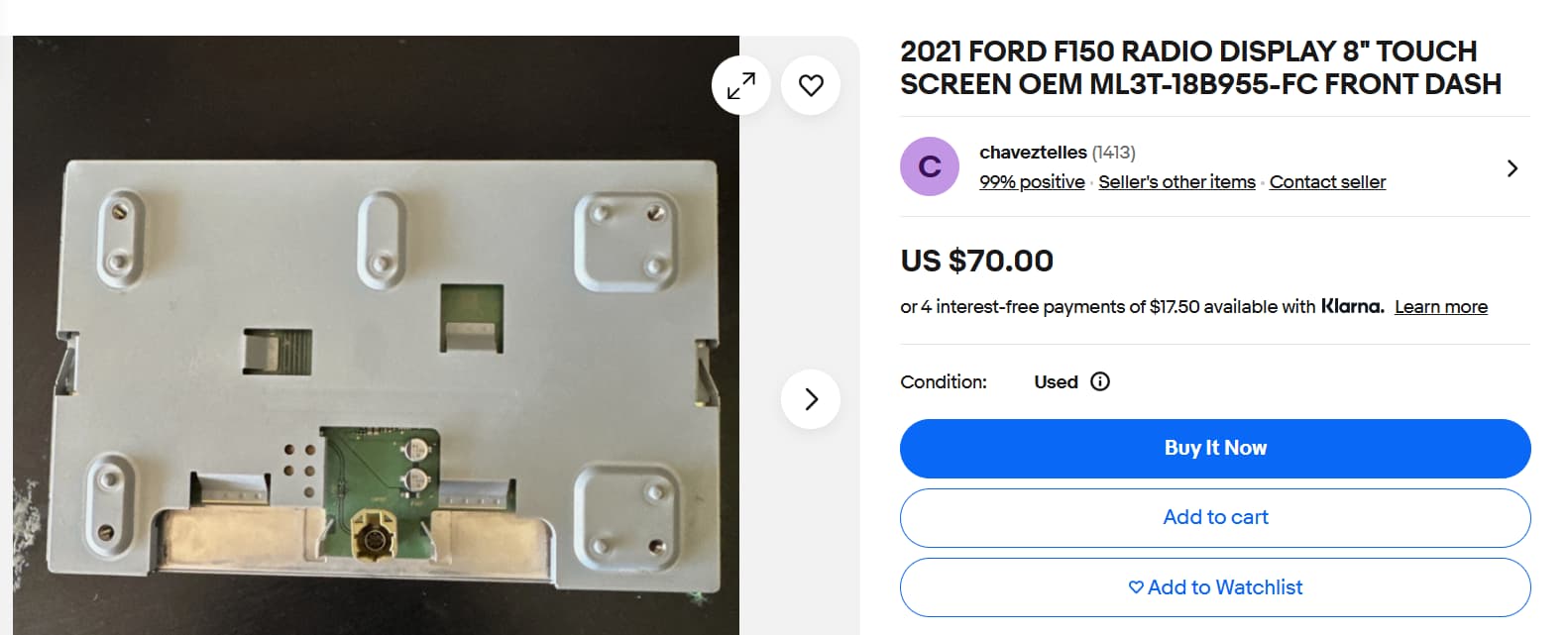View the 99% positive feedback link
The width and height of the screenshot is (1568, 635).
tap(1032, 182)
